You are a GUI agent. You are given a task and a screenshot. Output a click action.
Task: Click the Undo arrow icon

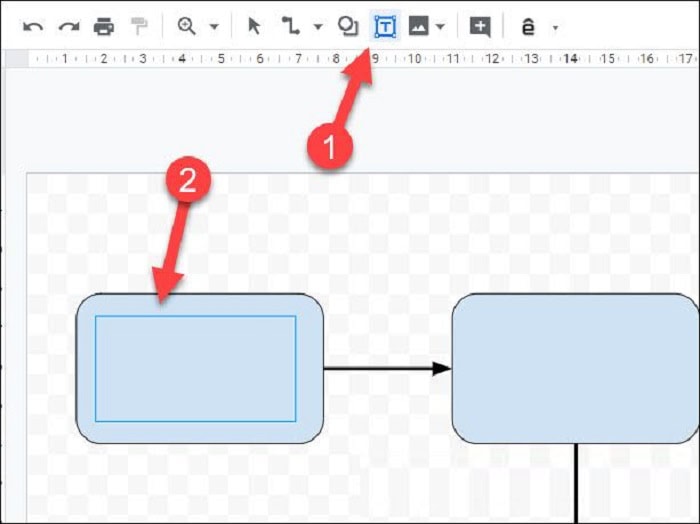tap(32, 27)
